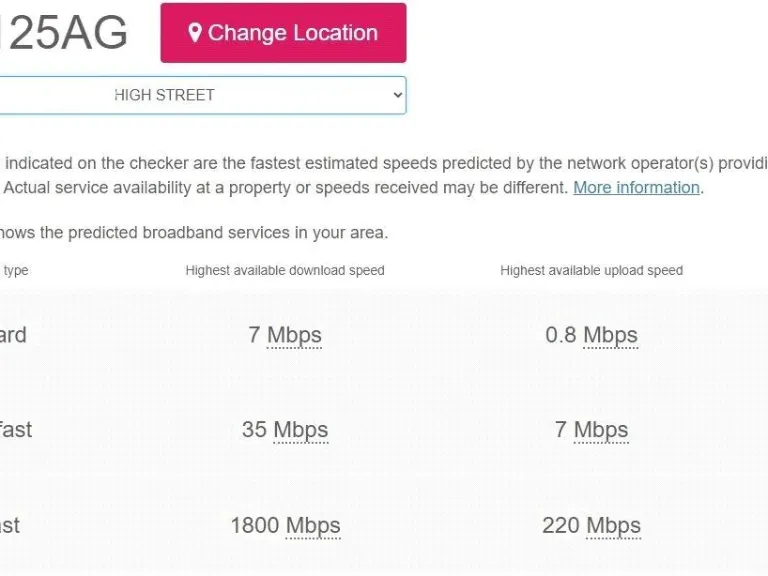Click the number 35 download value
This screenshot has width=768, height=576.
(x=254, y=430)
